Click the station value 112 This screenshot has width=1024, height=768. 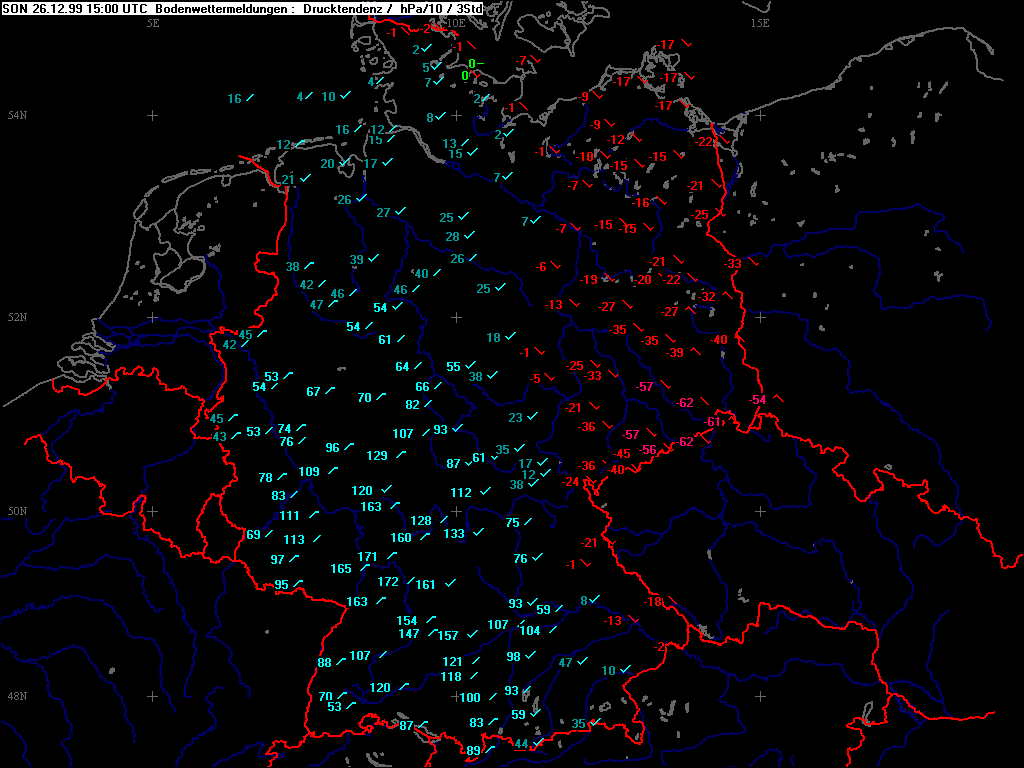click(x=460, y=493)
